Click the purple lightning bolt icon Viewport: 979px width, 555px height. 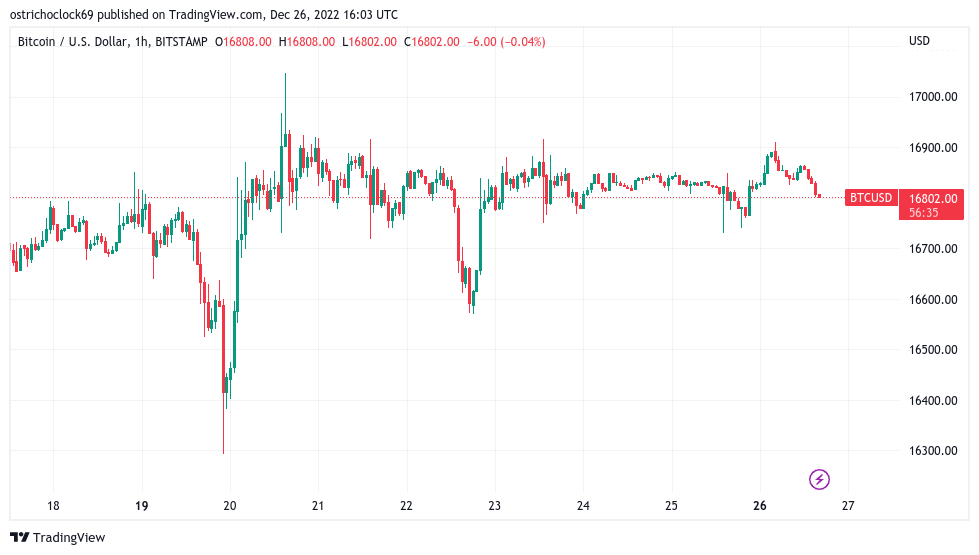point(819,479)
